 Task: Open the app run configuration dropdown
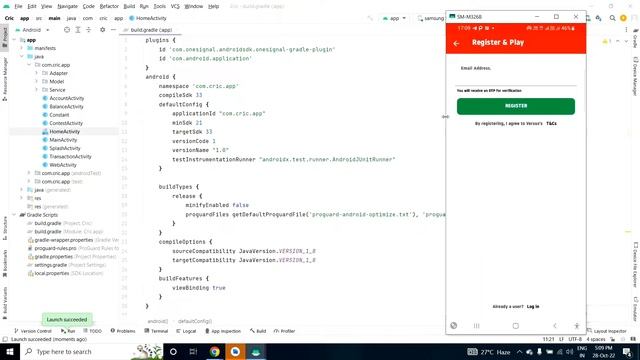tap(394, 18)
